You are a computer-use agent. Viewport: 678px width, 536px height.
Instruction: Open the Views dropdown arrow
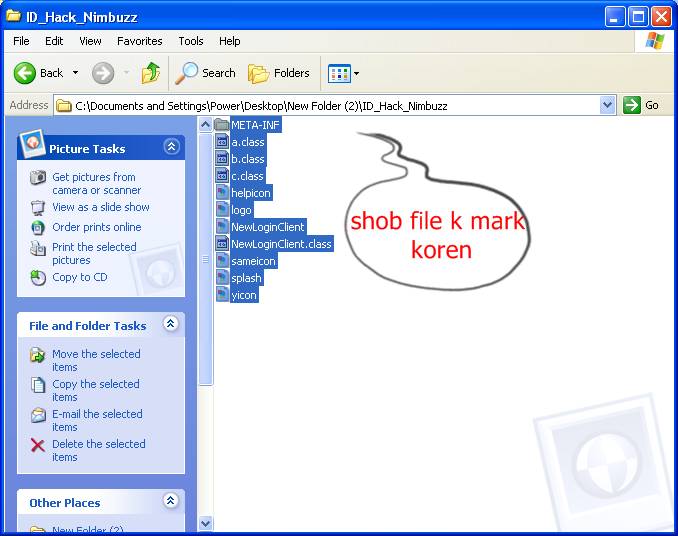(356, 73)
